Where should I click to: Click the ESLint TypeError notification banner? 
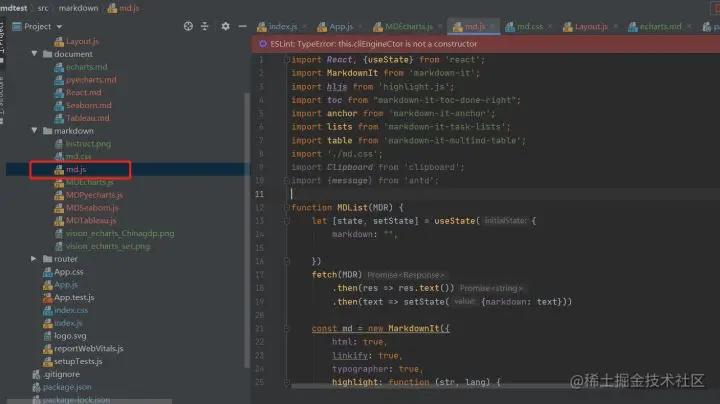pos(486,44)
